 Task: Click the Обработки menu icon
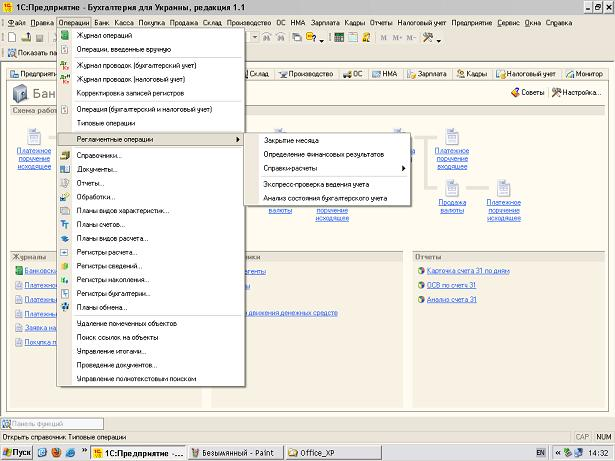(x=65, y=197)
